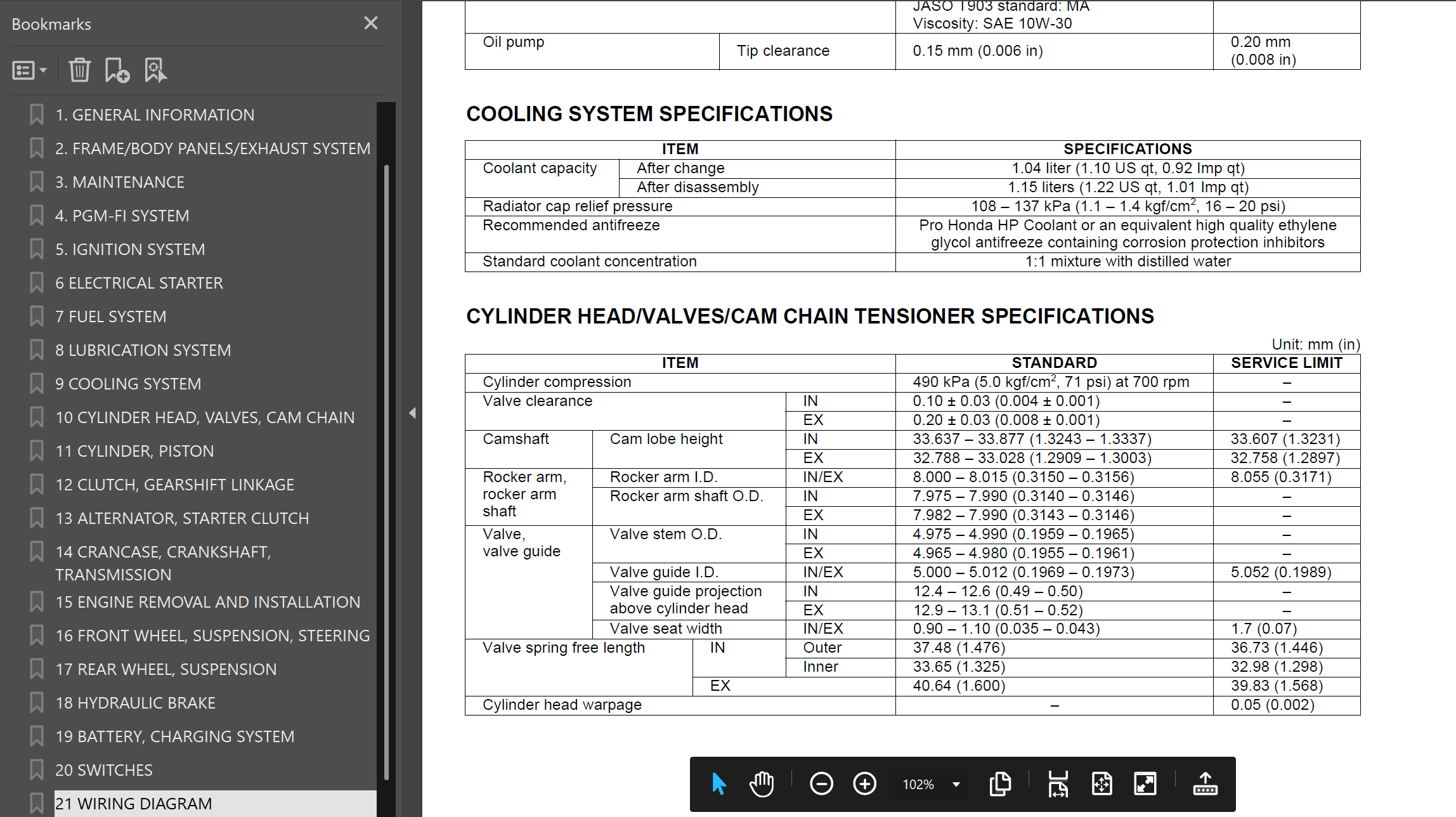Viewport: 1456px width, 817px height.
Task: Jump to 14 CRANCASE, CRANKSHAFT, TRANSMISSION bookmark
Action: [164, 563]
